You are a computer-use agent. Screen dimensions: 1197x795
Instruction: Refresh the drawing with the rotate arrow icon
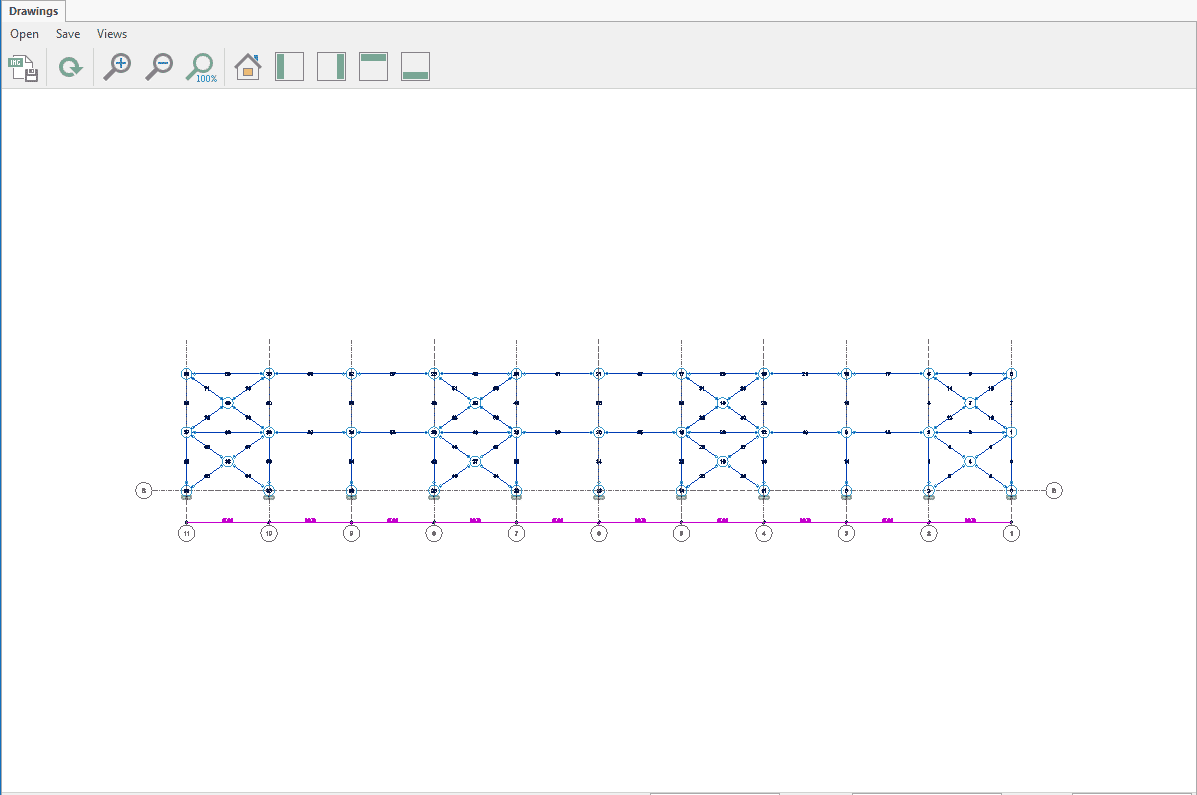click(x=69, y=68)
